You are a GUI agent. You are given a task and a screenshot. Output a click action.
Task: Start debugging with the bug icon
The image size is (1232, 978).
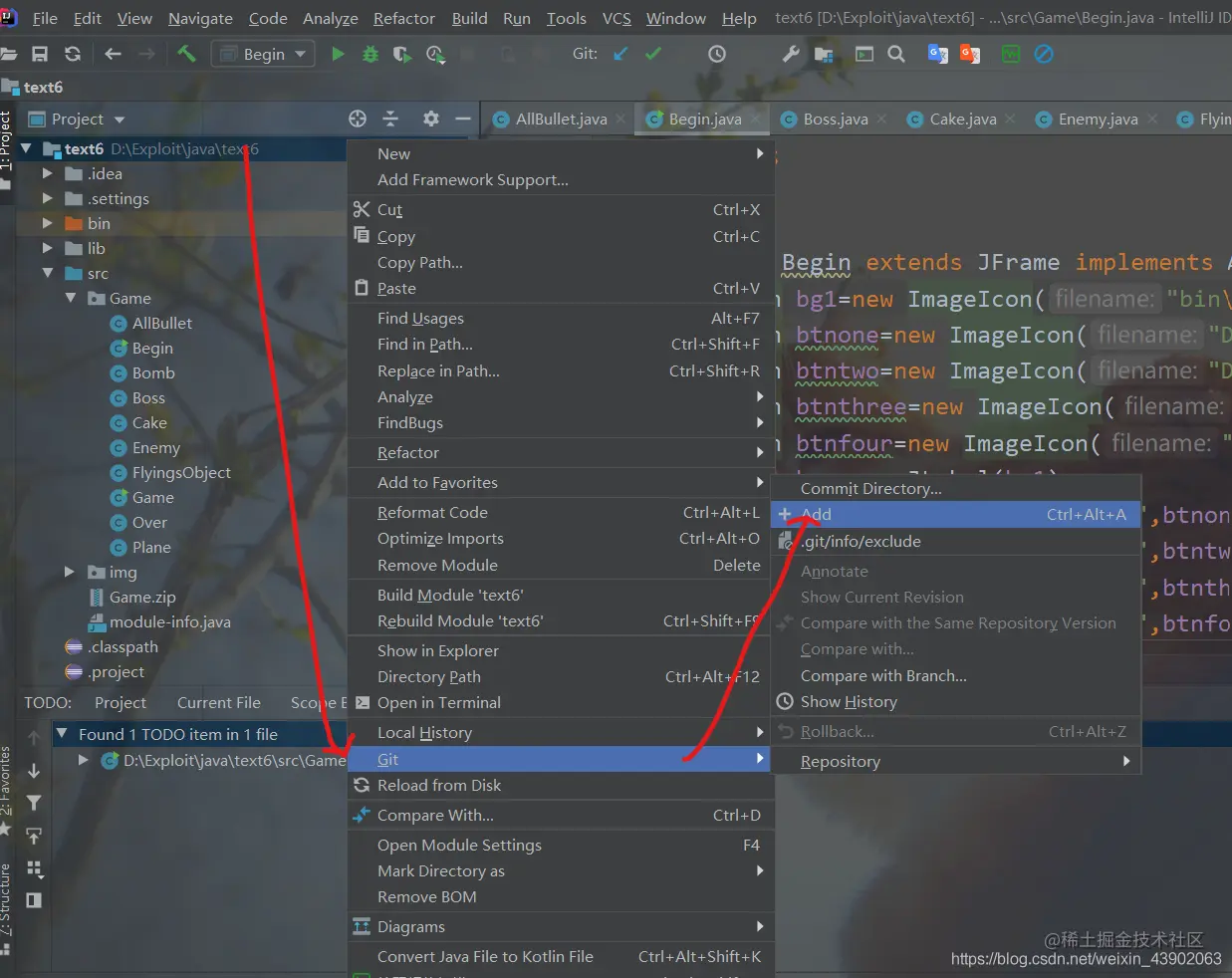point(370,54)
